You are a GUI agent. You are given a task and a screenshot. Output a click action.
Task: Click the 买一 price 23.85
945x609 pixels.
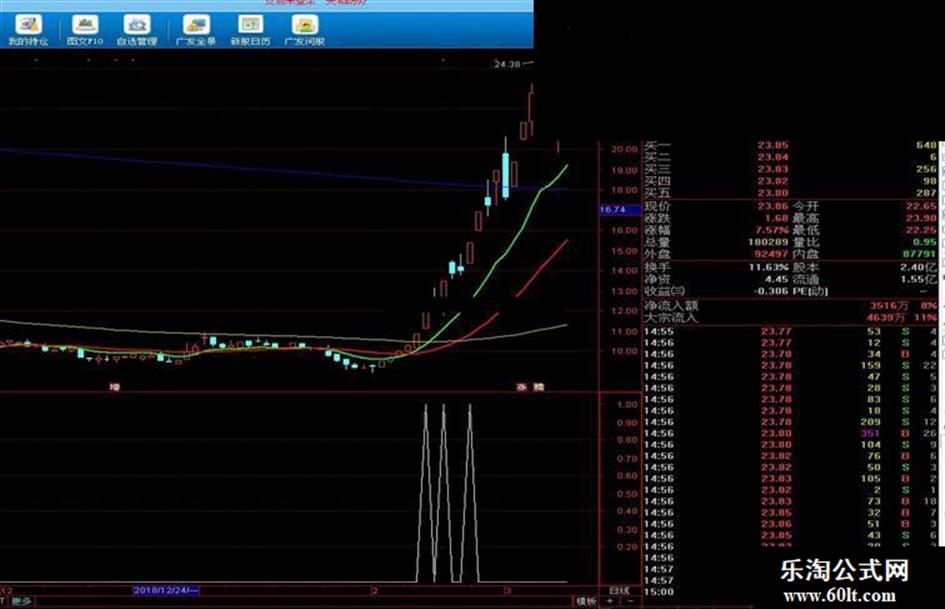[773, 145]
